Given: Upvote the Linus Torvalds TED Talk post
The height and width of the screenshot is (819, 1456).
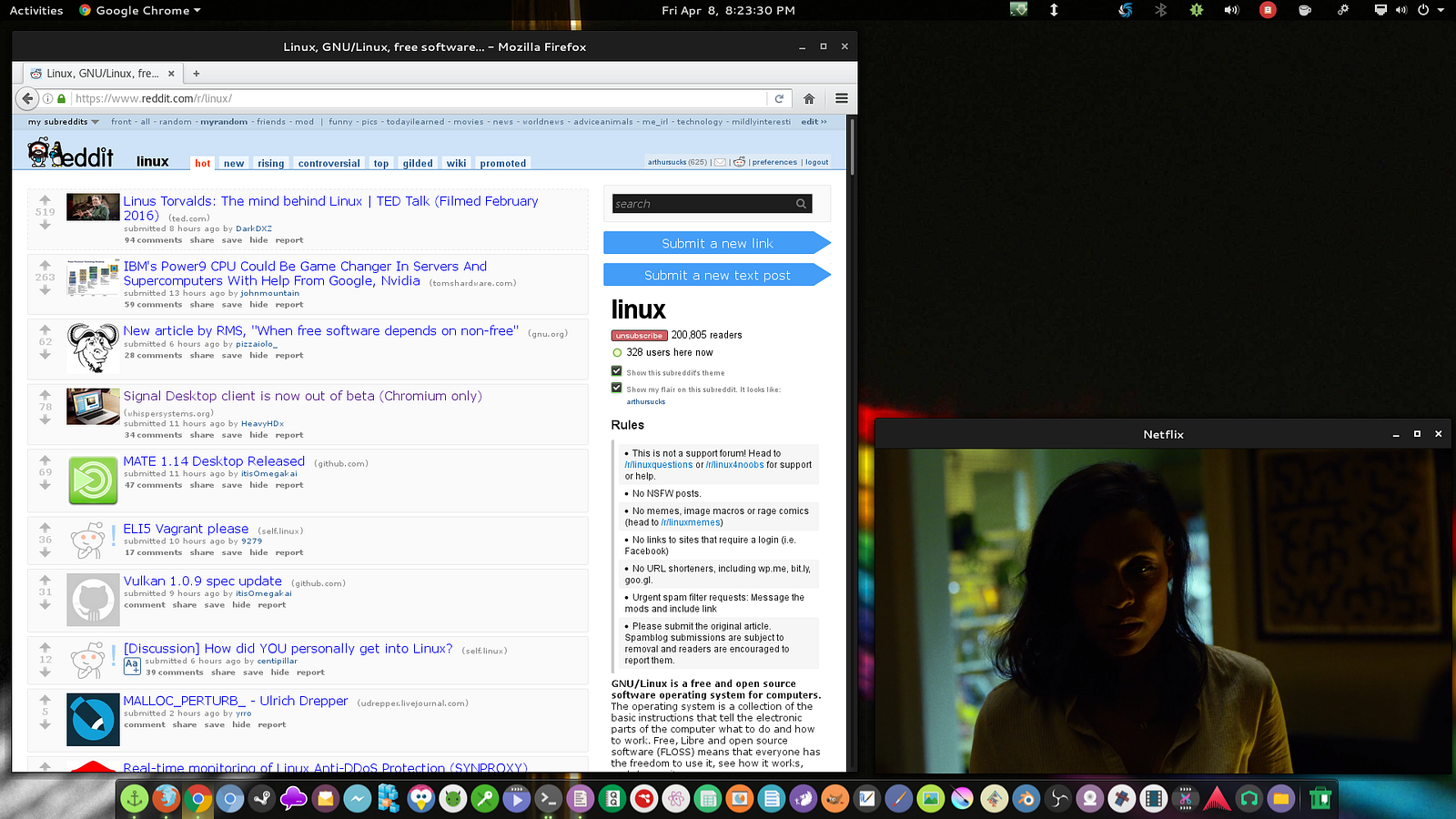Looking at the screenshot, I should (45, 199).
